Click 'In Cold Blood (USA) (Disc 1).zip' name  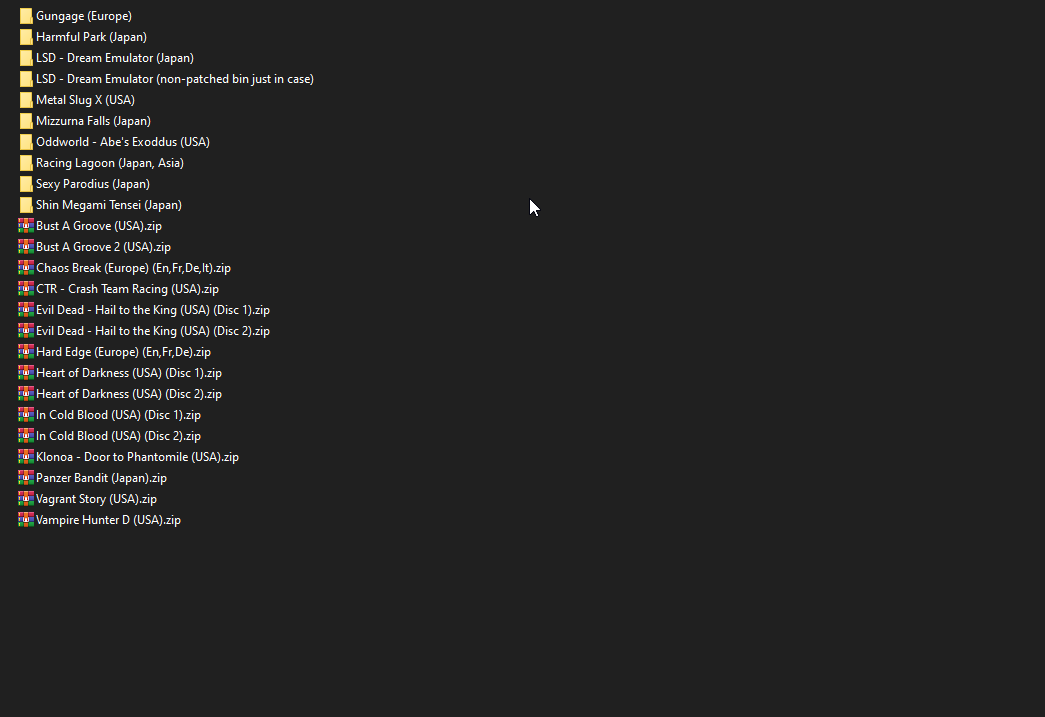pos(119,414)
